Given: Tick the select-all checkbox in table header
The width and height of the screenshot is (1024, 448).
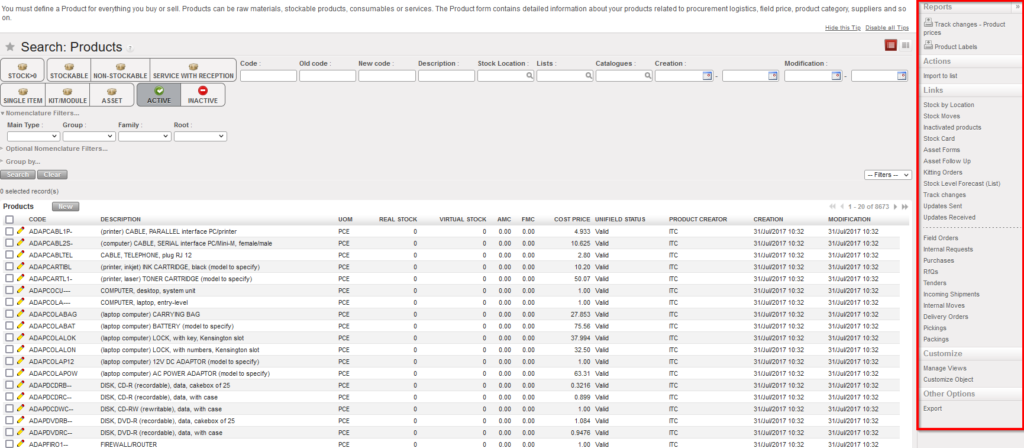Looking at the screenshot, I should [x=9, y=218].
